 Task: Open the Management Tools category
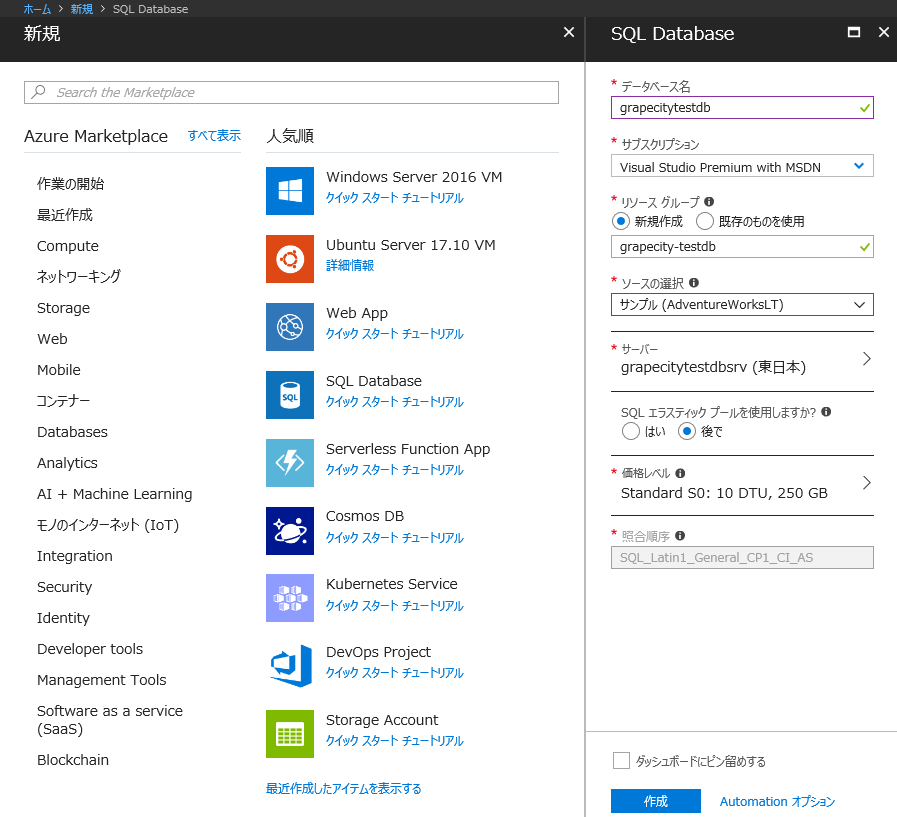click(101, 680)
